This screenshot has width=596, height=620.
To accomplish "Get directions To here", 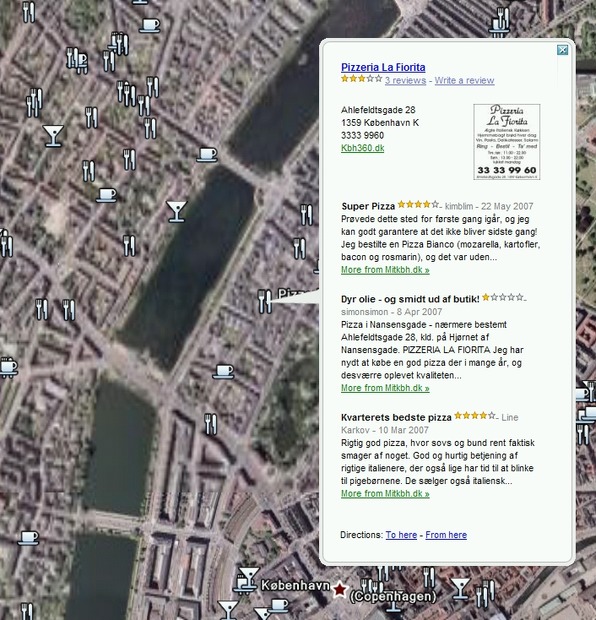I will 401,535.
